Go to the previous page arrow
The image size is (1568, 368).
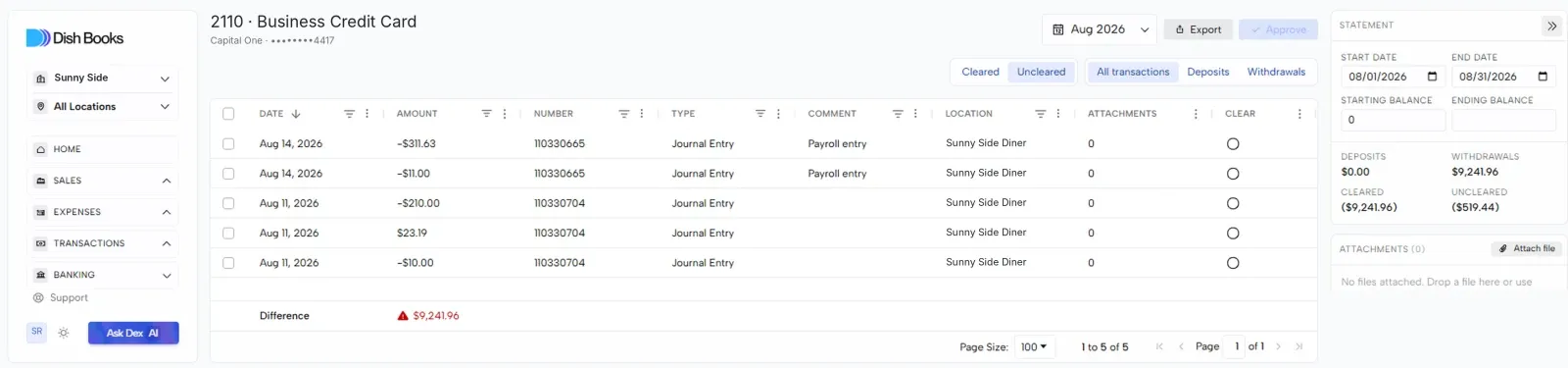click(x=1181, y=346)
